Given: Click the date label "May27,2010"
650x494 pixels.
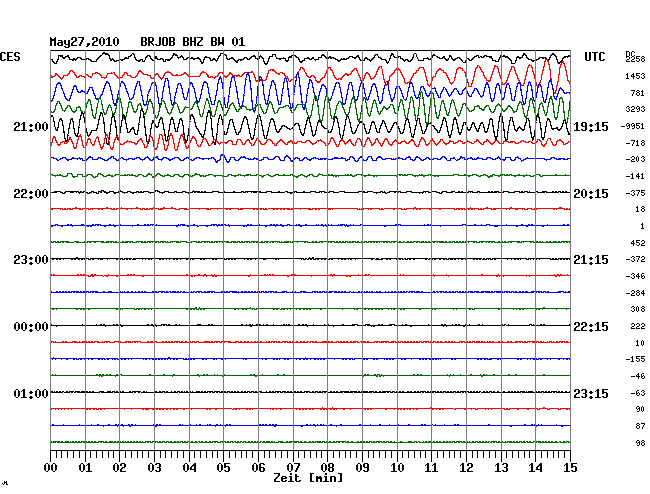Looking at the screenshot, I should (84, 42).
